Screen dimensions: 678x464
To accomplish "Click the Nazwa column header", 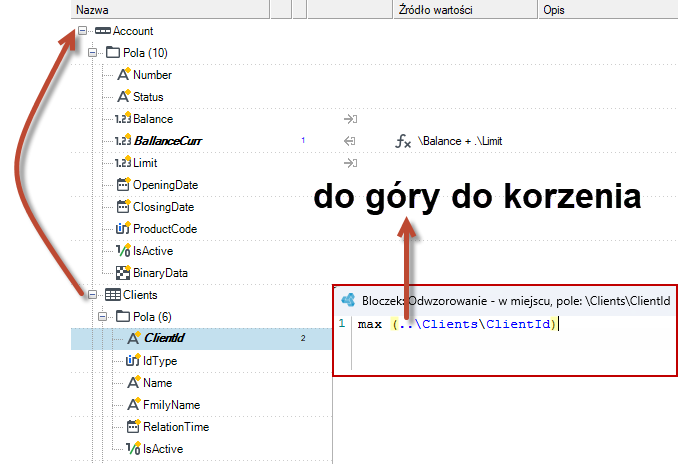I will click(x=170, y=10).
